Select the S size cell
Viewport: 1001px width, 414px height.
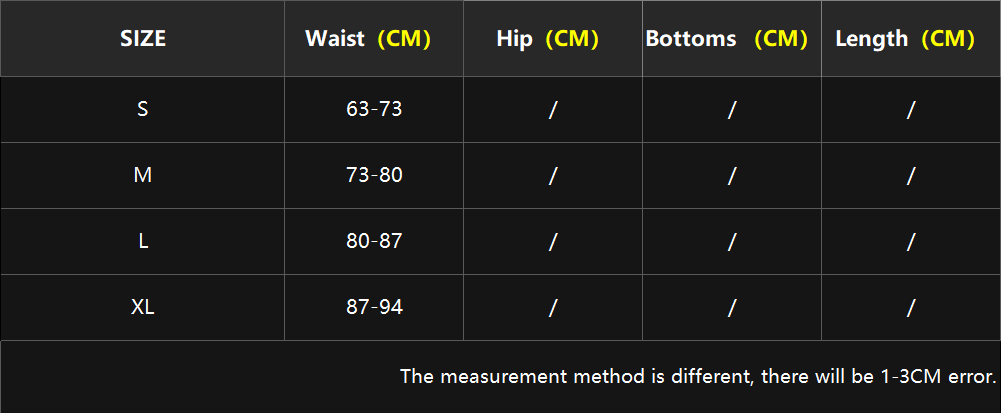coord(142,110)
